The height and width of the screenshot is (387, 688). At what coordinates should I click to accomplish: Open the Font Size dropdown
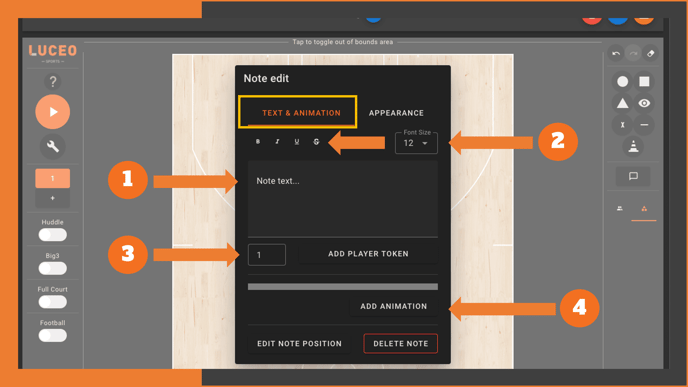pos(416,143)
